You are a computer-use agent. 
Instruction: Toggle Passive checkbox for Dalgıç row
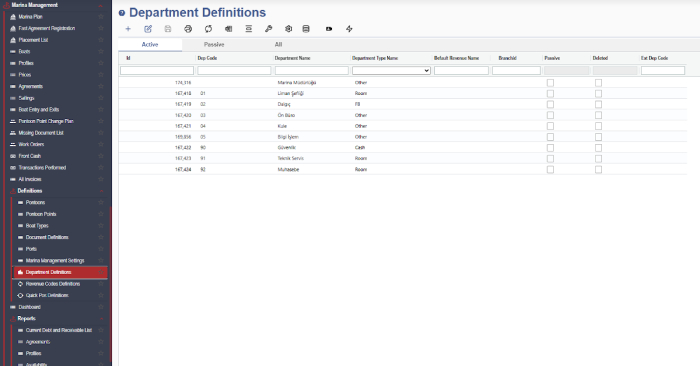coord(550,104)
